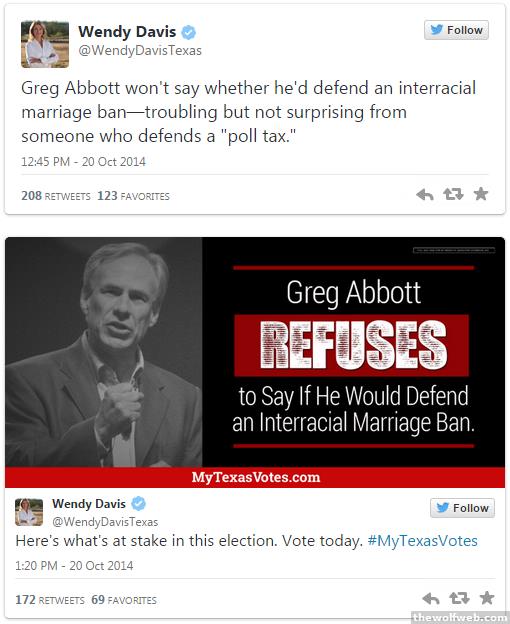Open @WendyDavisTexas handle in first tweet

point(140,51)
